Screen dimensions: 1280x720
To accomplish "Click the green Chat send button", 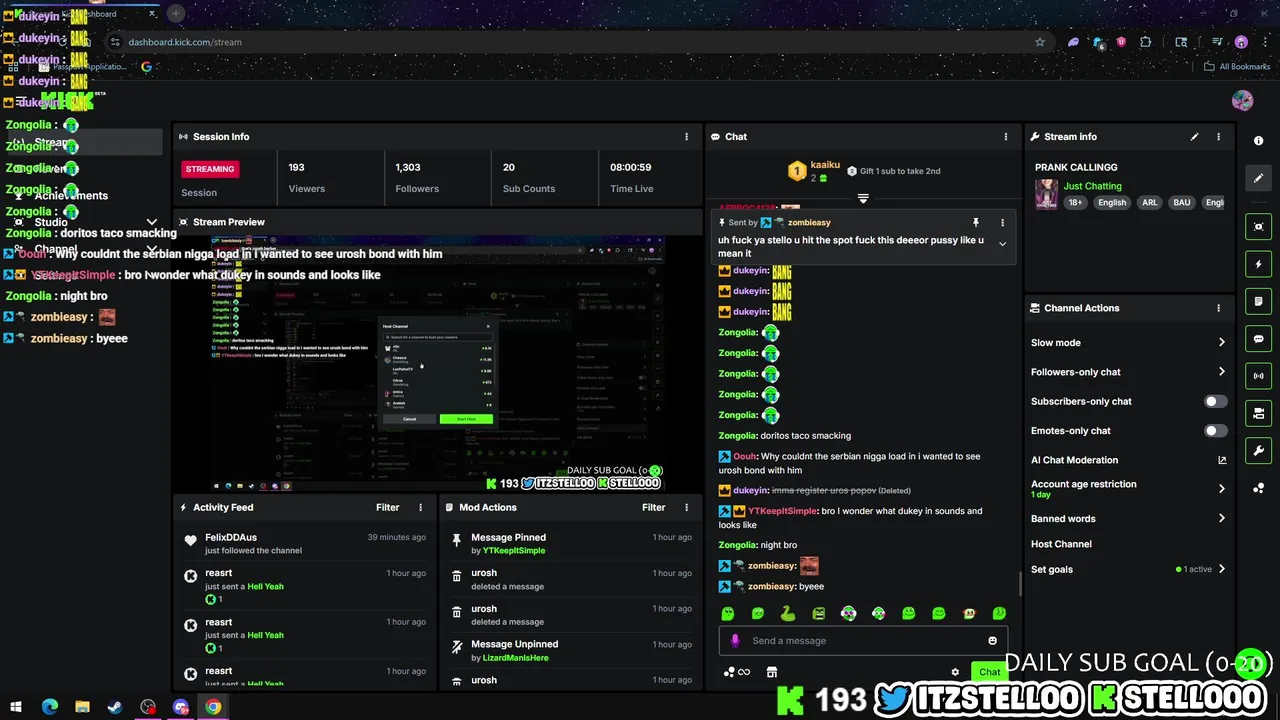I will point(989,672).
